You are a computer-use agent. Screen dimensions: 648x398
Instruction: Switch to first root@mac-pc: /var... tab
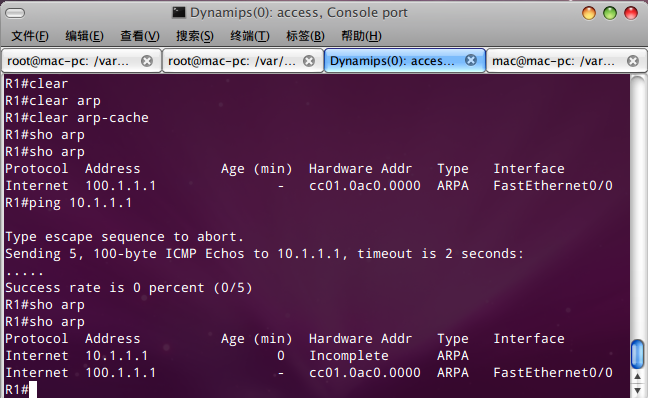click(x=81, y=61)
